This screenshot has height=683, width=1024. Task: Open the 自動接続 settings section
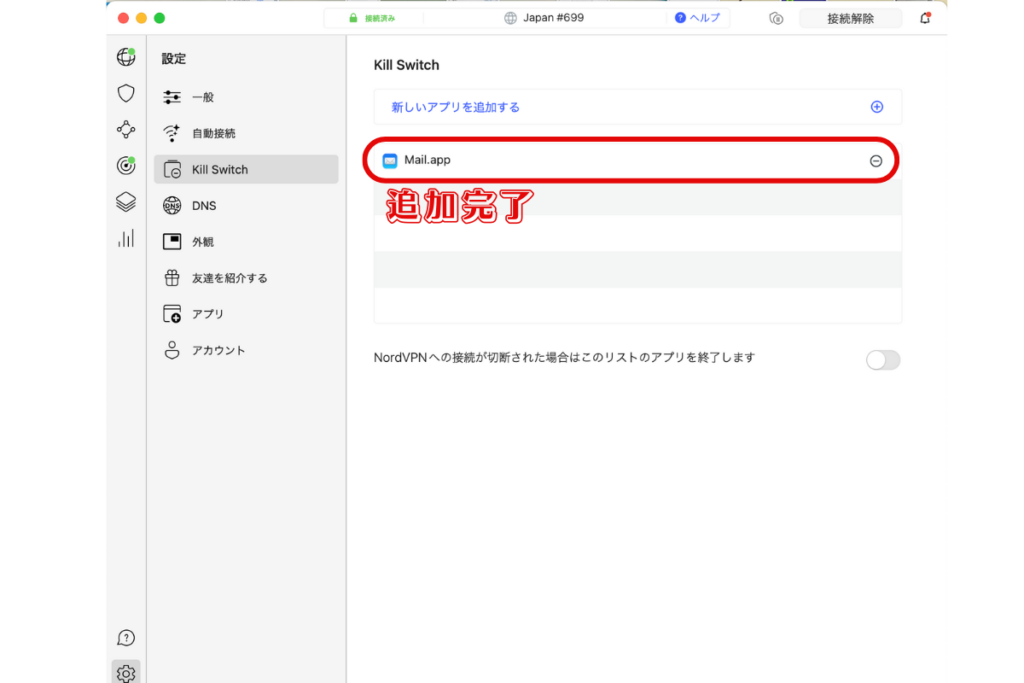point(213,133)
